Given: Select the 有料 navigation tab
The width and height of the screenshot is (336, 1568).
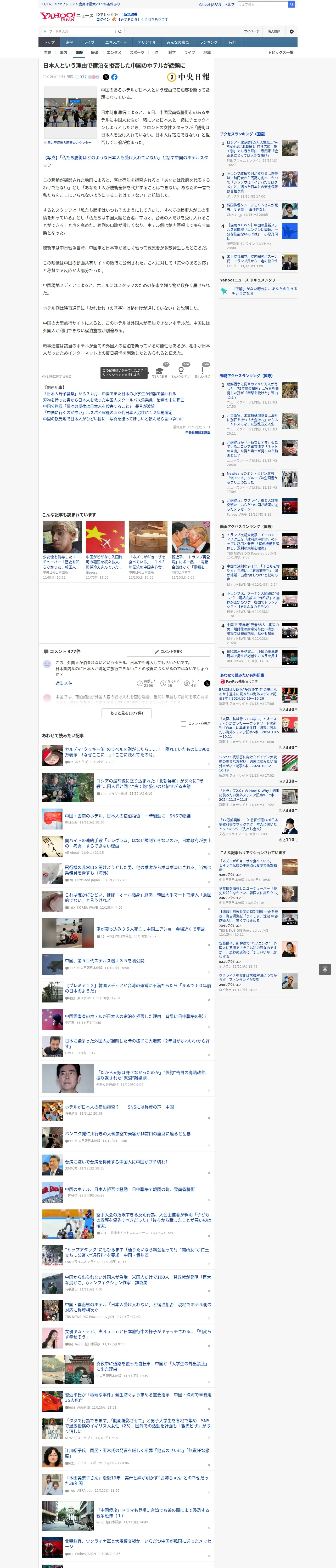Looking at the screenshot, I should pyautogui.click(x=232, y=43).
